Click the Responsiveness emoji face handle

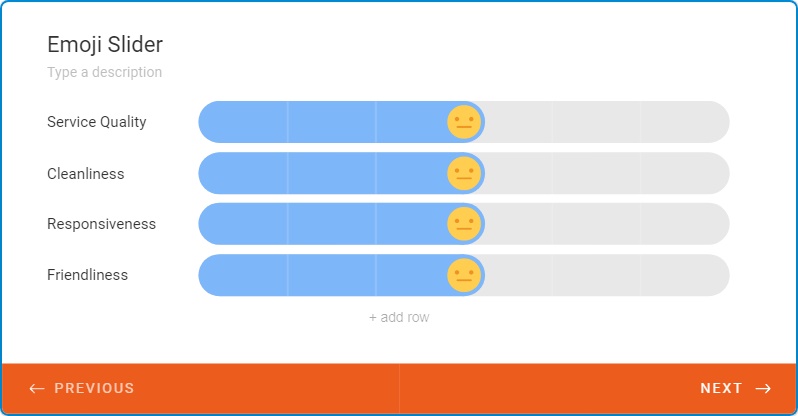coord(464,224)
